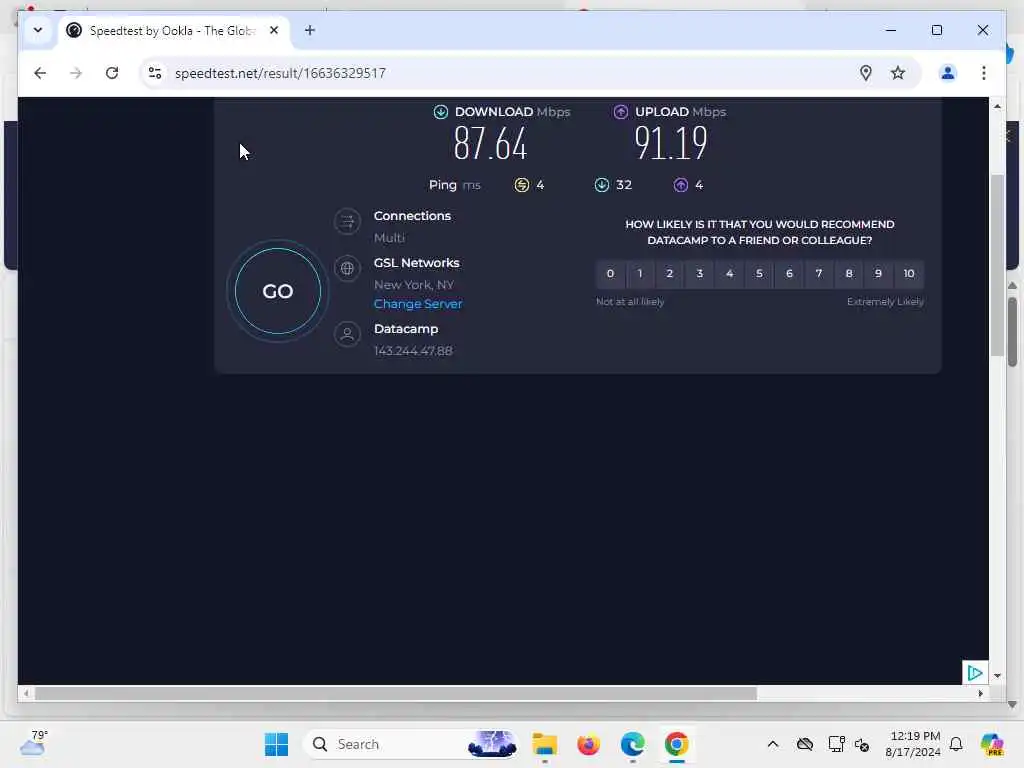Show hidden system tray icons
Image resolution: width=1024 pixels, height=768 pixels.
click(773, 744)
